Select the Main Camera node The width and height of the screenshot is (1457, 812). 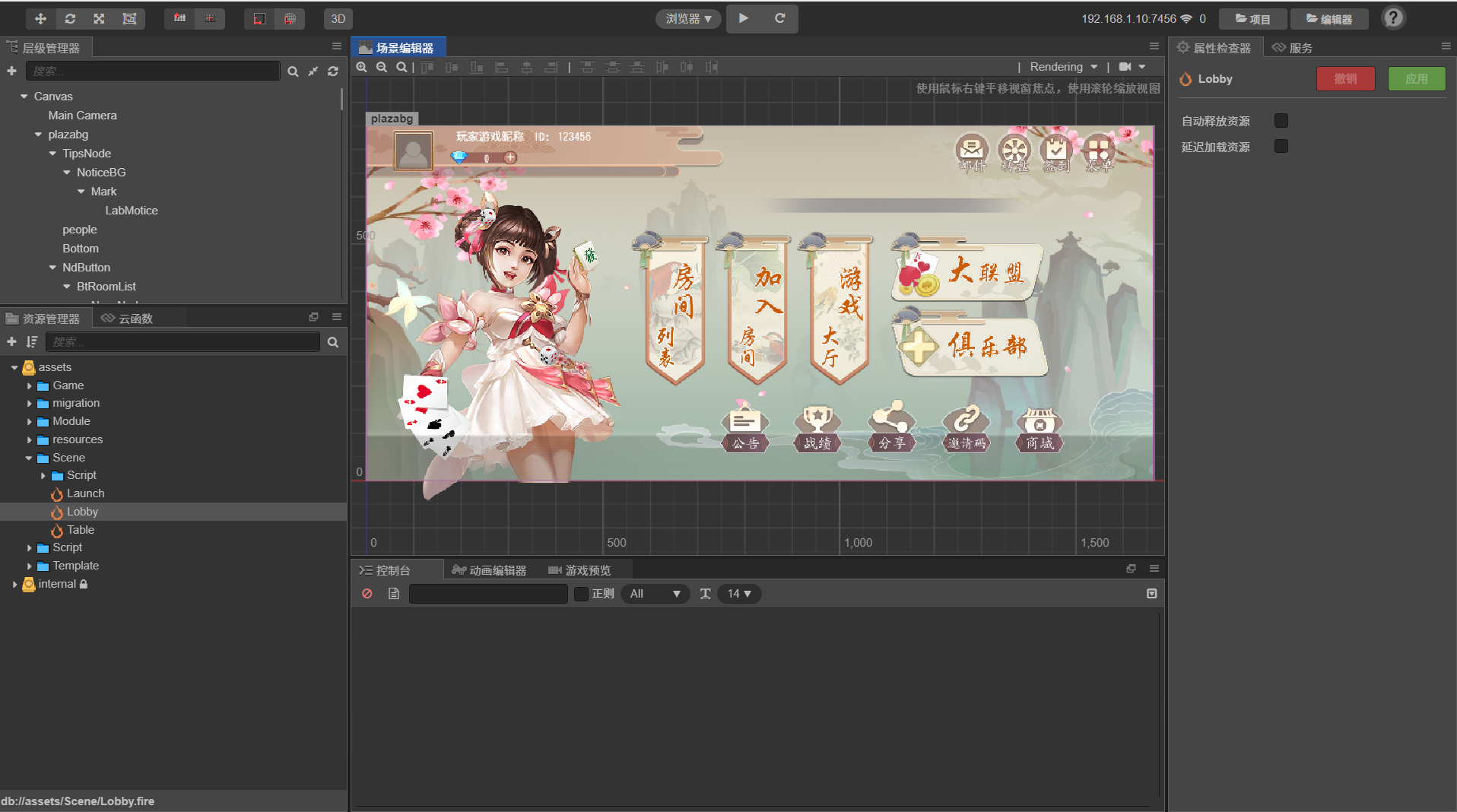(82, 116)
